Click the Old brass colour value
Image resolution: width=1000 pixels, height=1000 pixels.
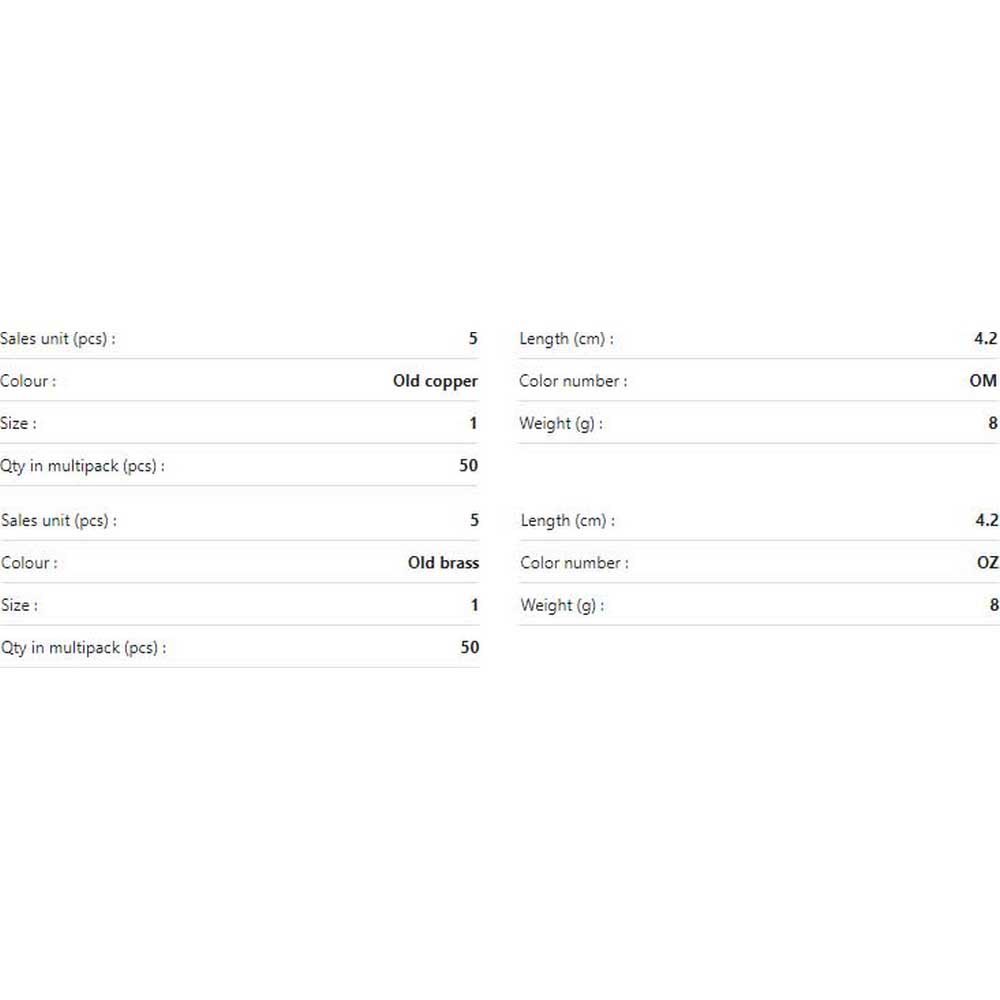[x=443, y=562]
